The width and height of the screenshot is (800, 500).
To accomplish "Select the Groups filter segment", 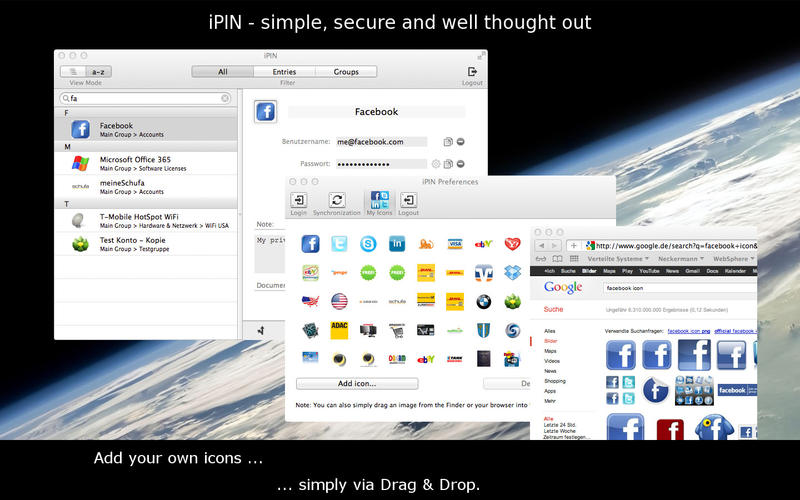I will pos(346,72).
